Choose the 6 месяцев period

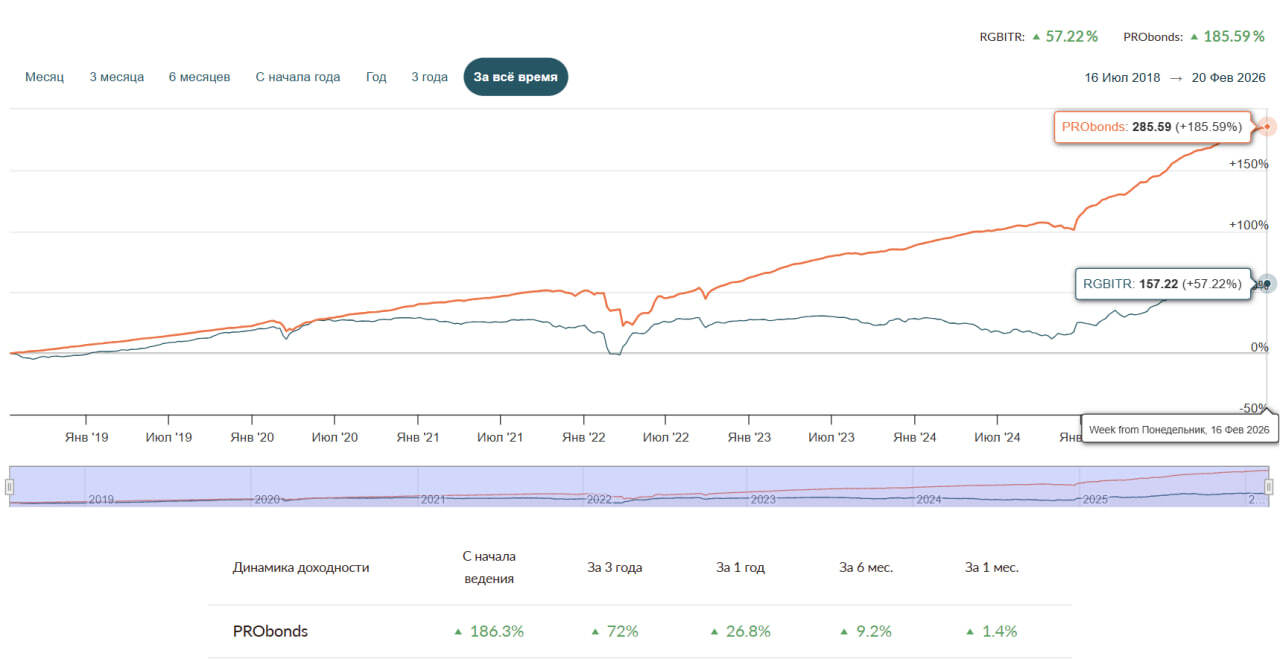tap(199, 77)
